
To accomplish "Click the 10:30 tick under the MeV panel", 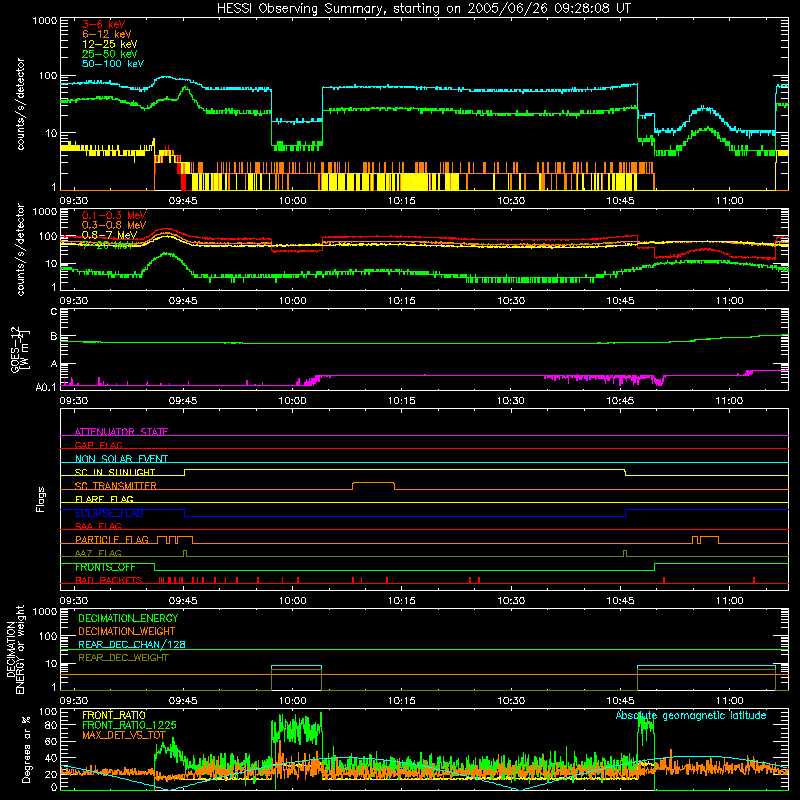I will 511,301.
